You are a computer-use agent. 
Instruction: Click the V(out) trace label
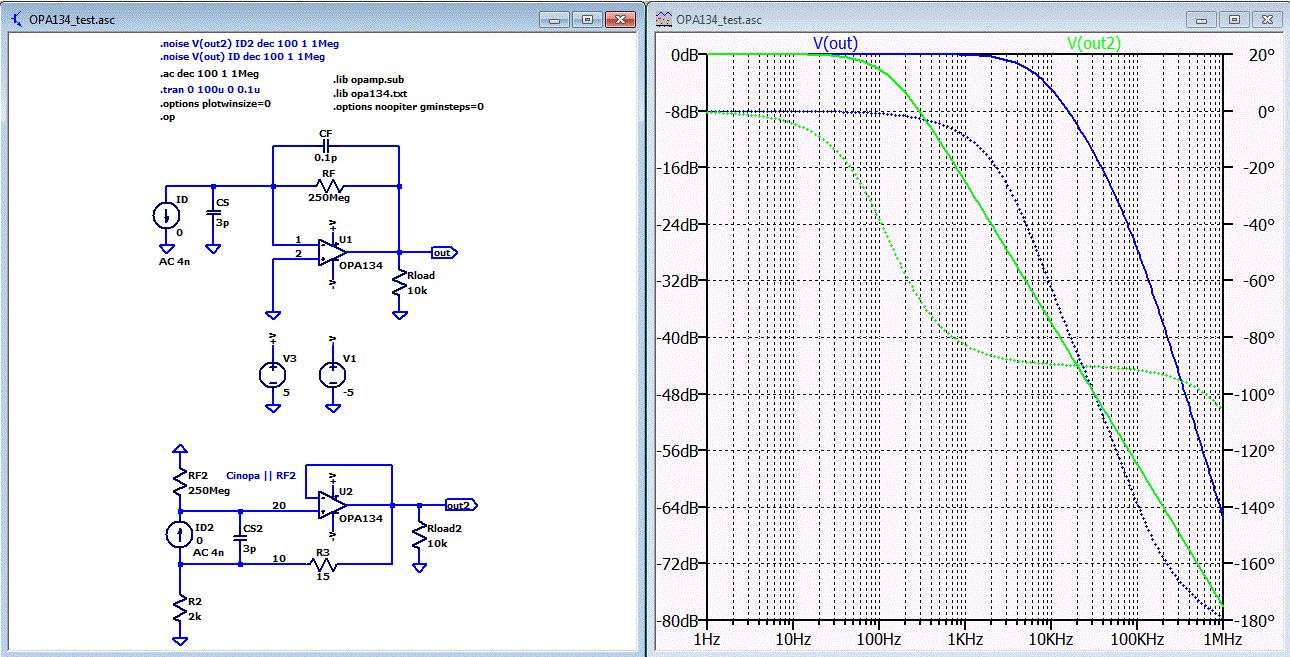[834, 43]
